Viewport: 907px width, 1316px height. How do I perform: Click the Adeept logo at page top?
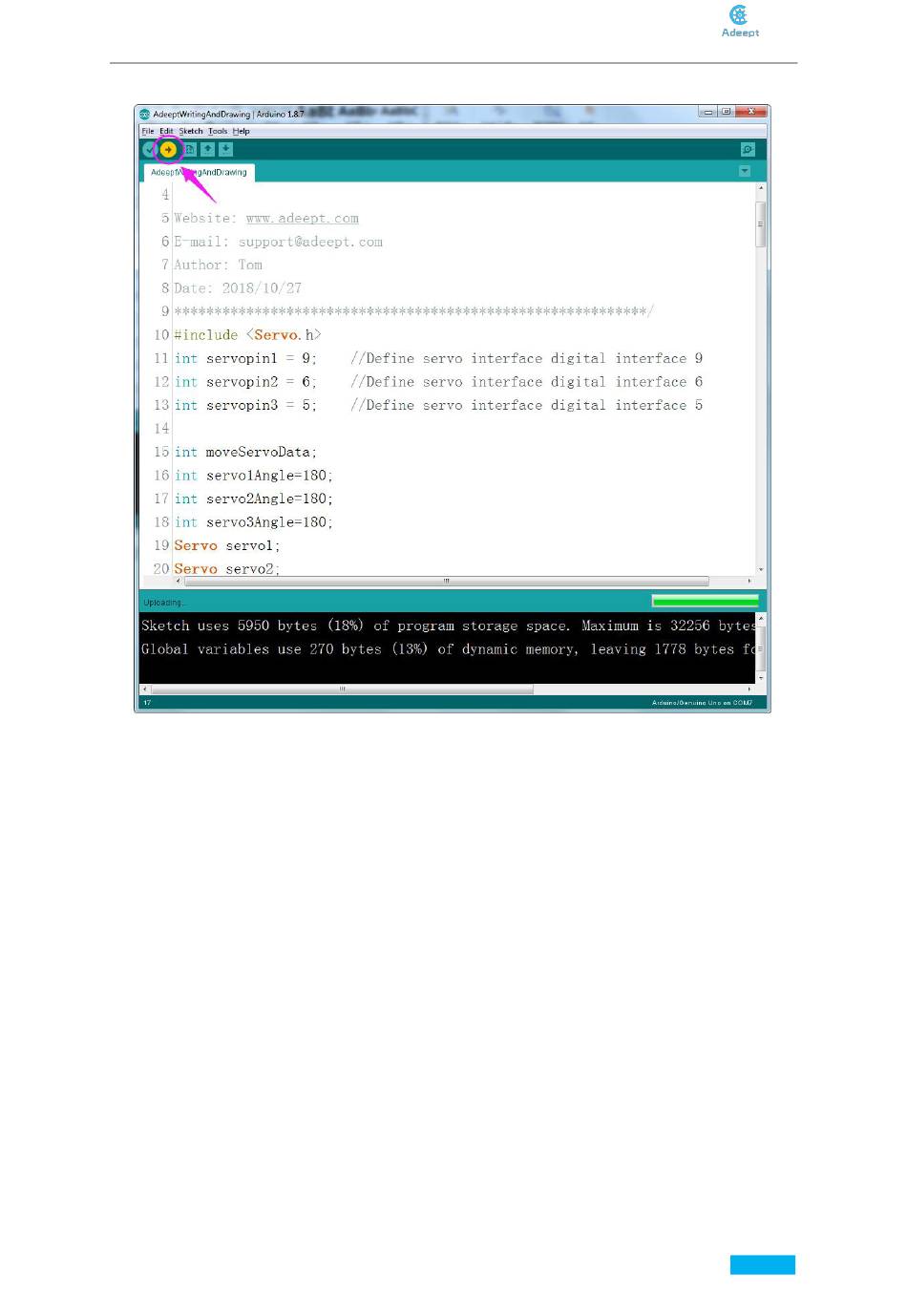[739, 20]
